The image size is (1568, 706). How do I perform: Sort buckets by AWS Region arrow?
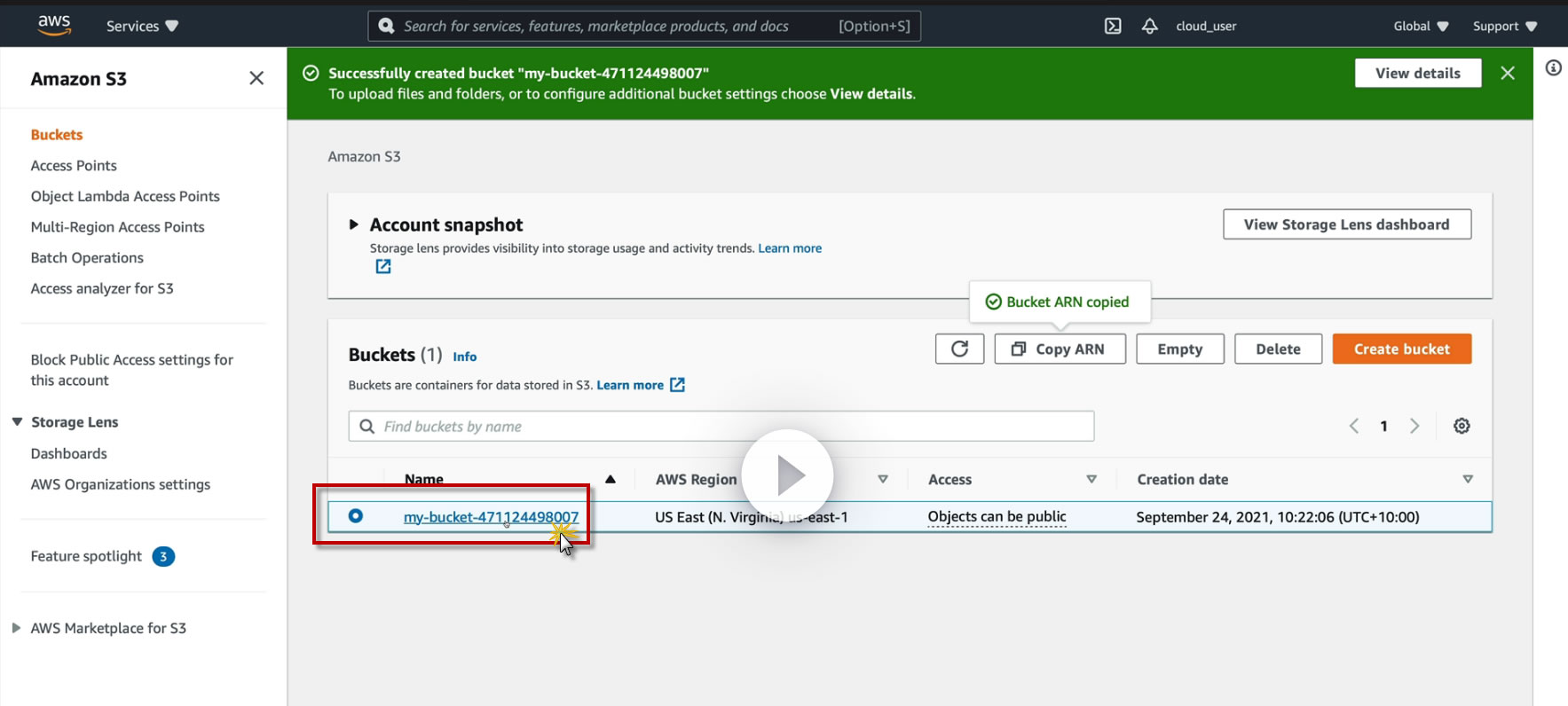pos(883,479)
